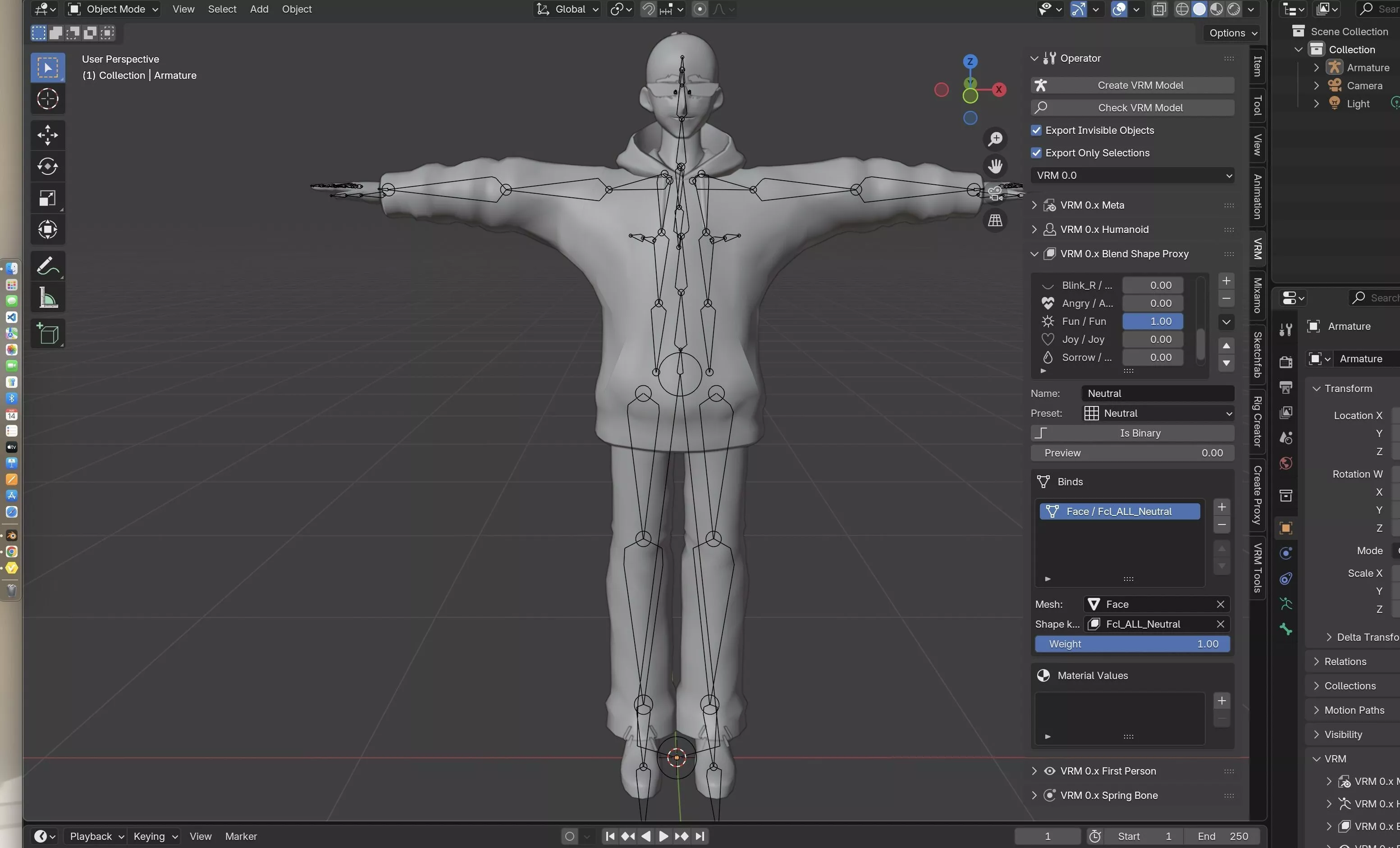Switch to the Mixamo sidebar tab
Image resolution: width=1400 pixels, height=848 pixels.
[1258, 295]
